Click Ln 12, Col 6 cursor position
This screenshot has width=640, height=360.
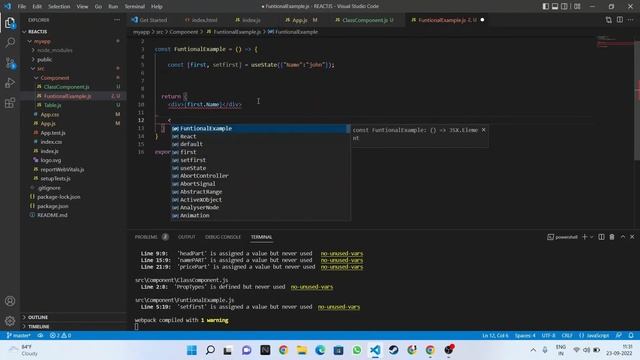[495, 336]
